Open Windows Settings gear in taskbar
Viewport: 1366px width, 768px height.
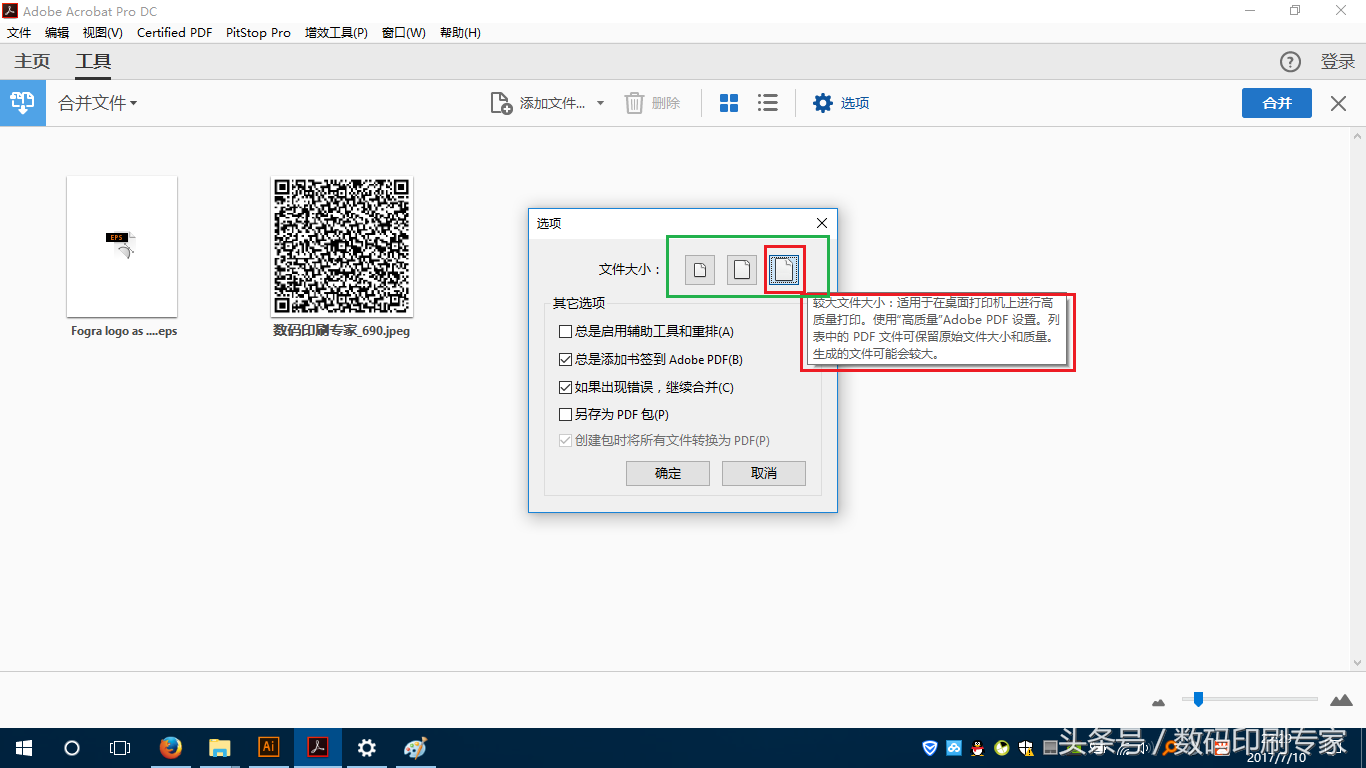point(367,747)
